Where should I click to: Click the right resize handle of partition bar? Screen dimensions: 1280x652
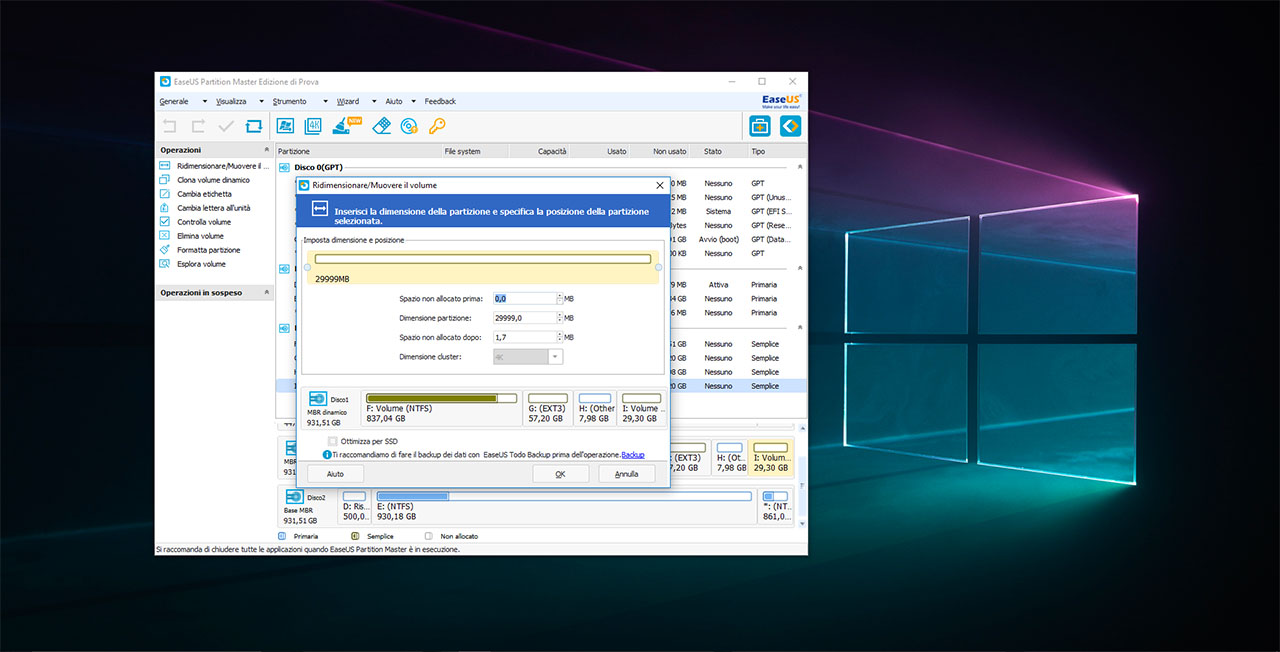[x=658, y=267]
